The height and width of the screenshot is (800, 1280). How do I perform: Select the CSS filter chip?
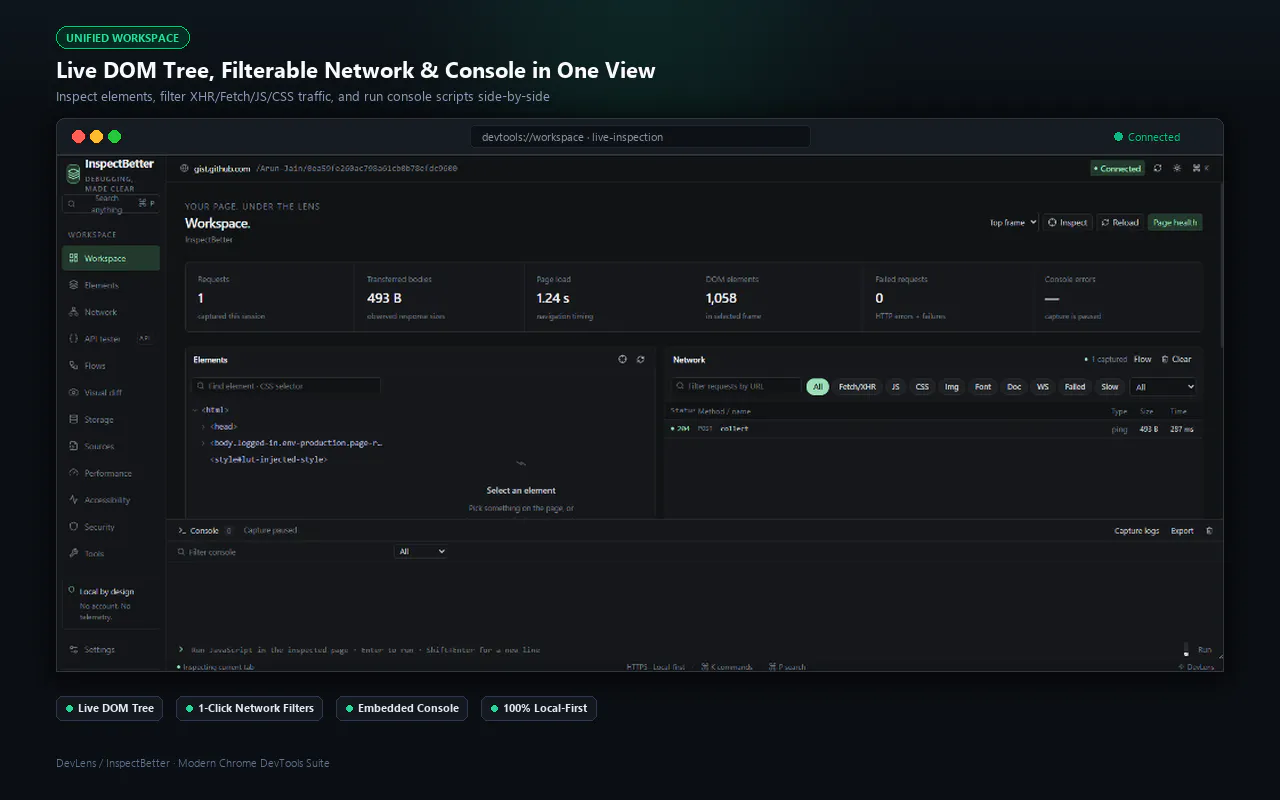click(922, 387)
